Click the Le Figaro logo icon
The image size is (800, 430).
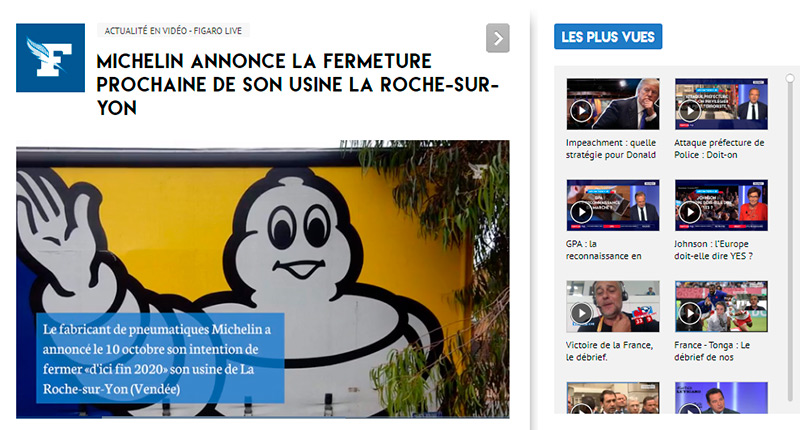click(51, 58)
